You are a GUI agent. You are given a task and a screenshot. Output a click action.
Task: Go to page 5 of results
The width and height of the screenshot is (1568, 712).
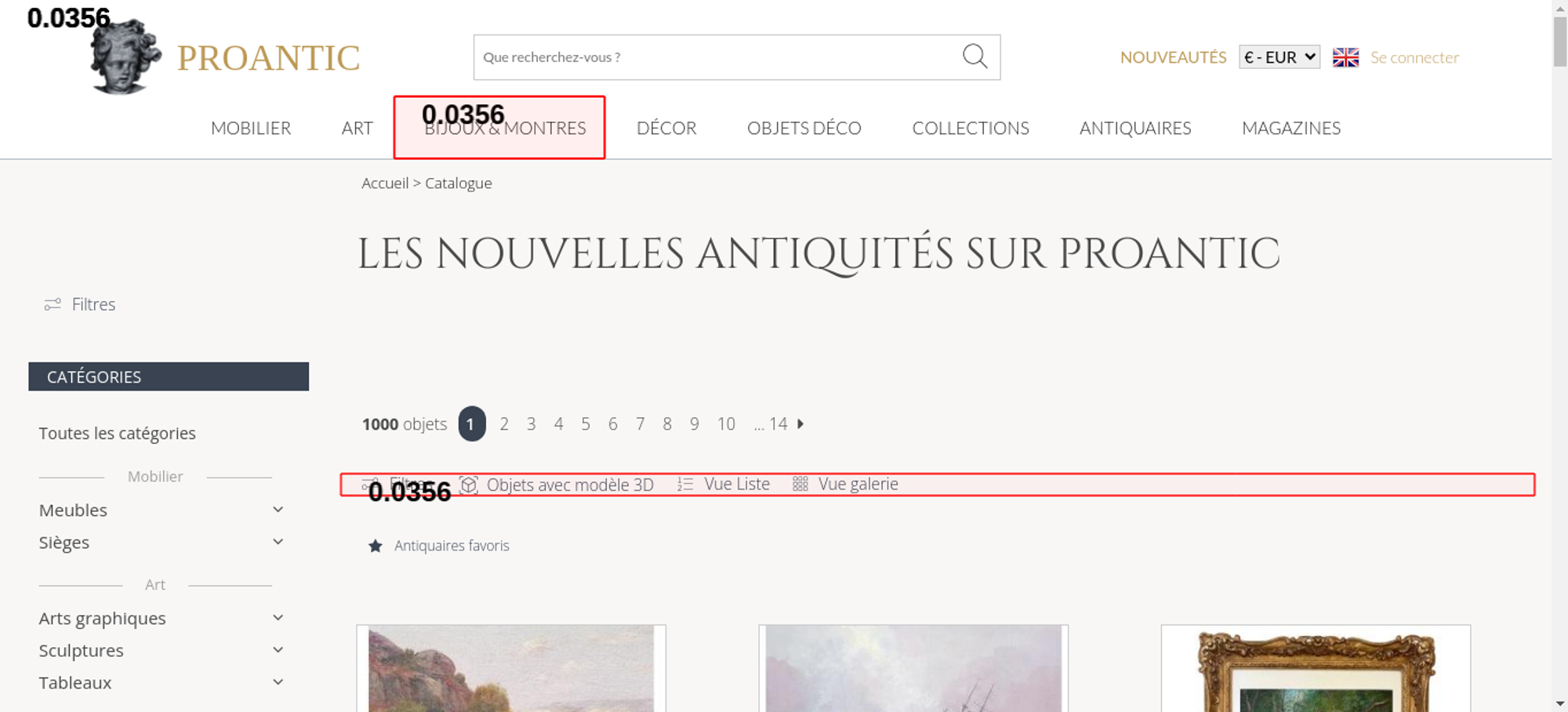(585, 424)
